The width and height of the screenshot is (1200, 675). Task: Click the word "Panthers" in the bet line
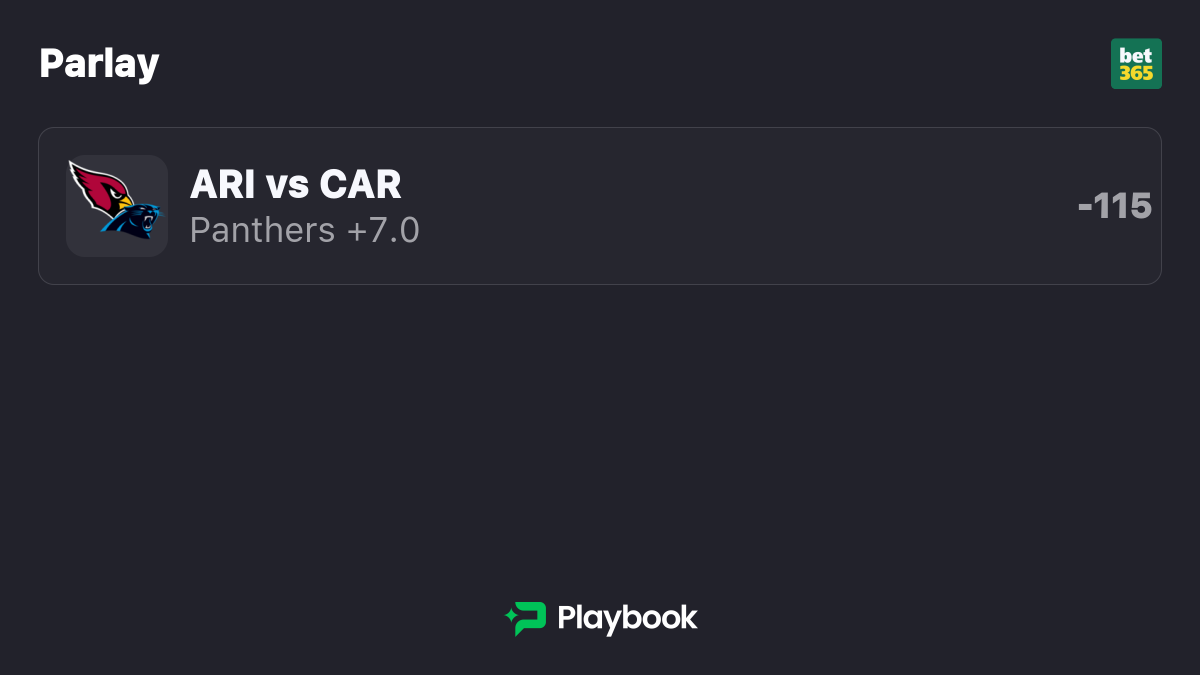coord(263,230)
